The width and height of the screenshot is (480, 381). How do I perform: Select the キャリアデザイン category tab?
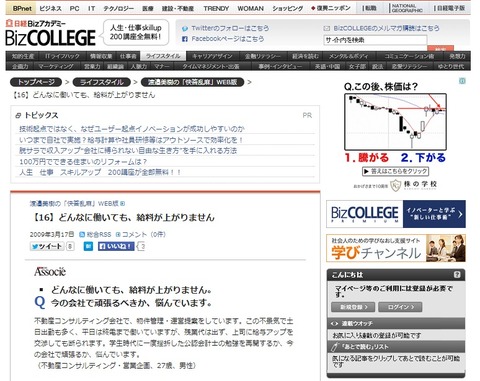pyautogui.click(x=212, y=56)
